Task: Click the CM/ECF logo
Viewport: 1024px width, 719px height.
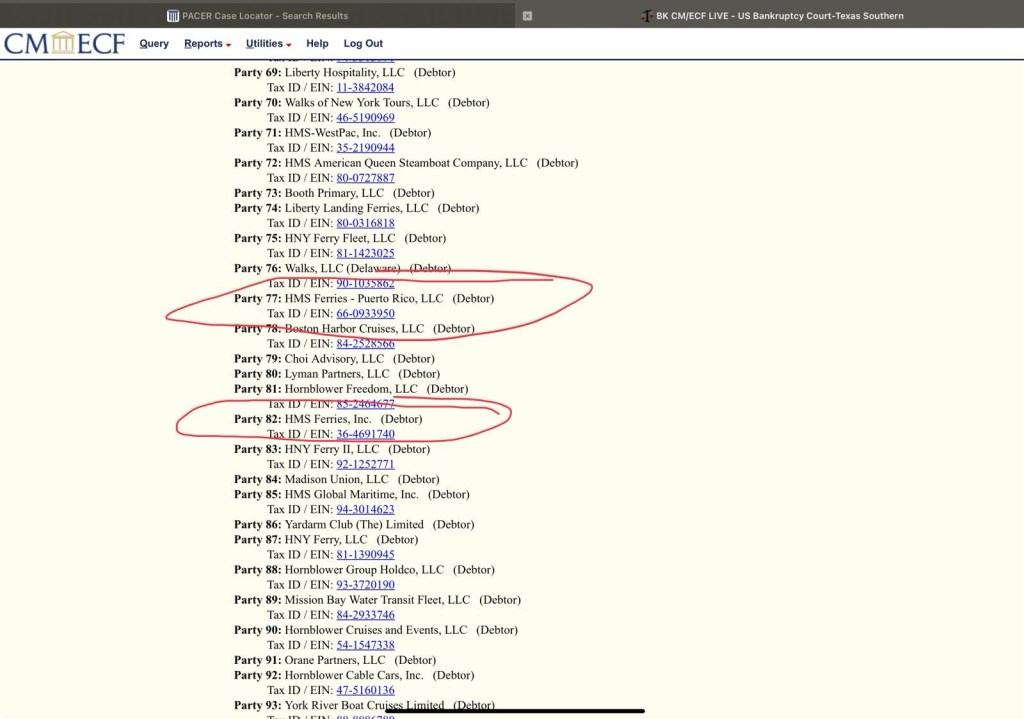Action: pos(64,43)
